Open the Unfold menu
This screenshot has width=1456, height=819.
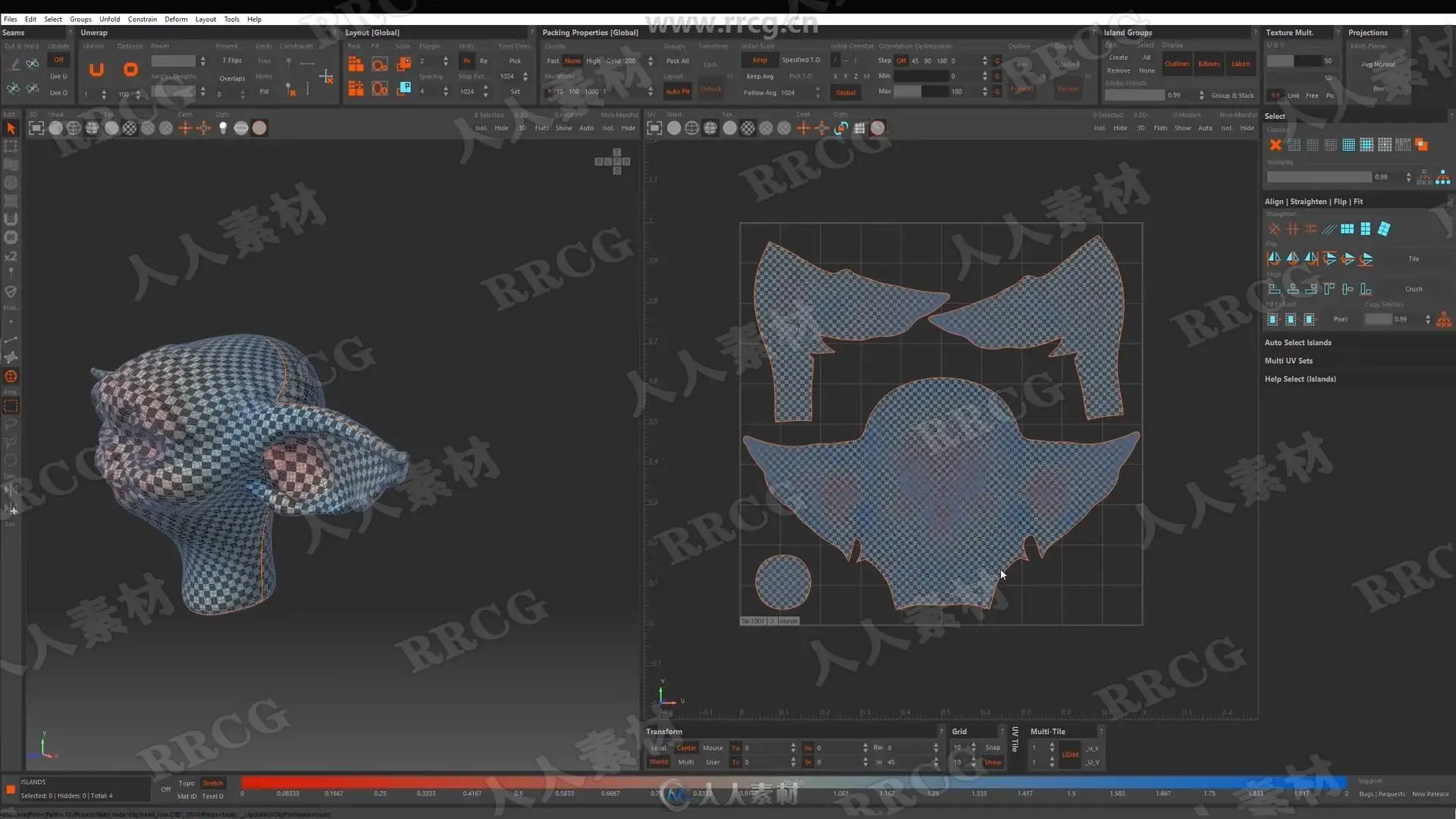pos(109,19)
